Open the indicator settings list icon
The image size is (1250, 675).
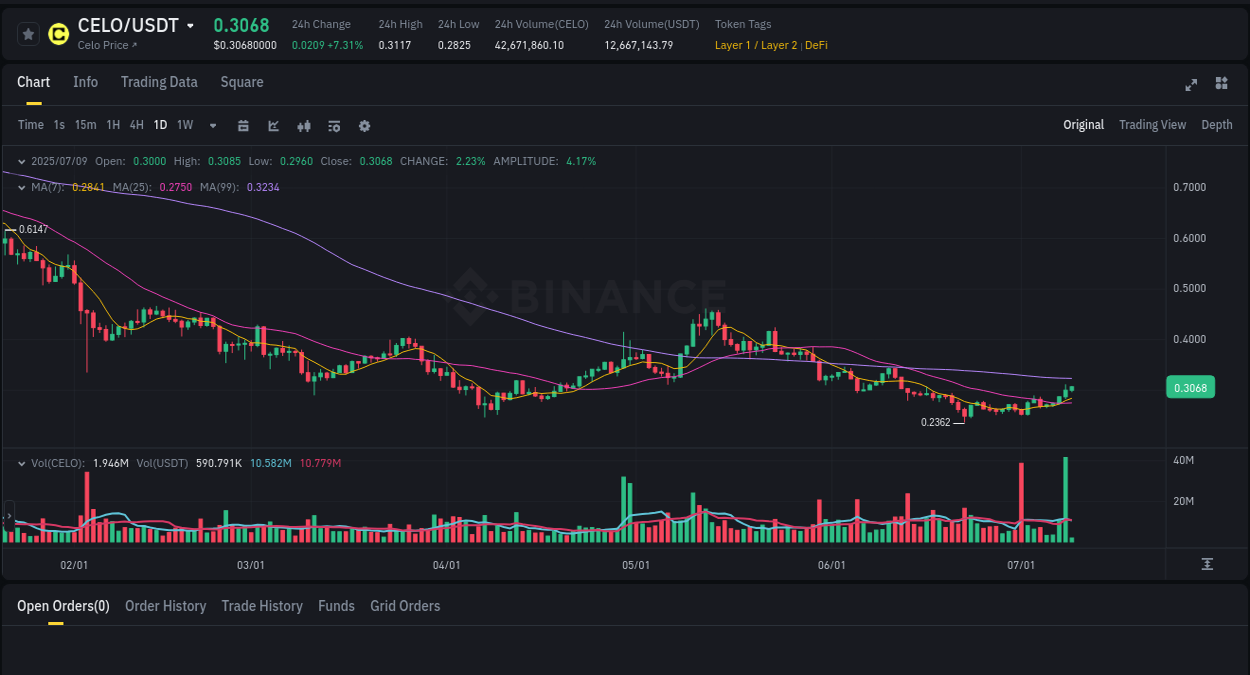[x=333, y=125]
